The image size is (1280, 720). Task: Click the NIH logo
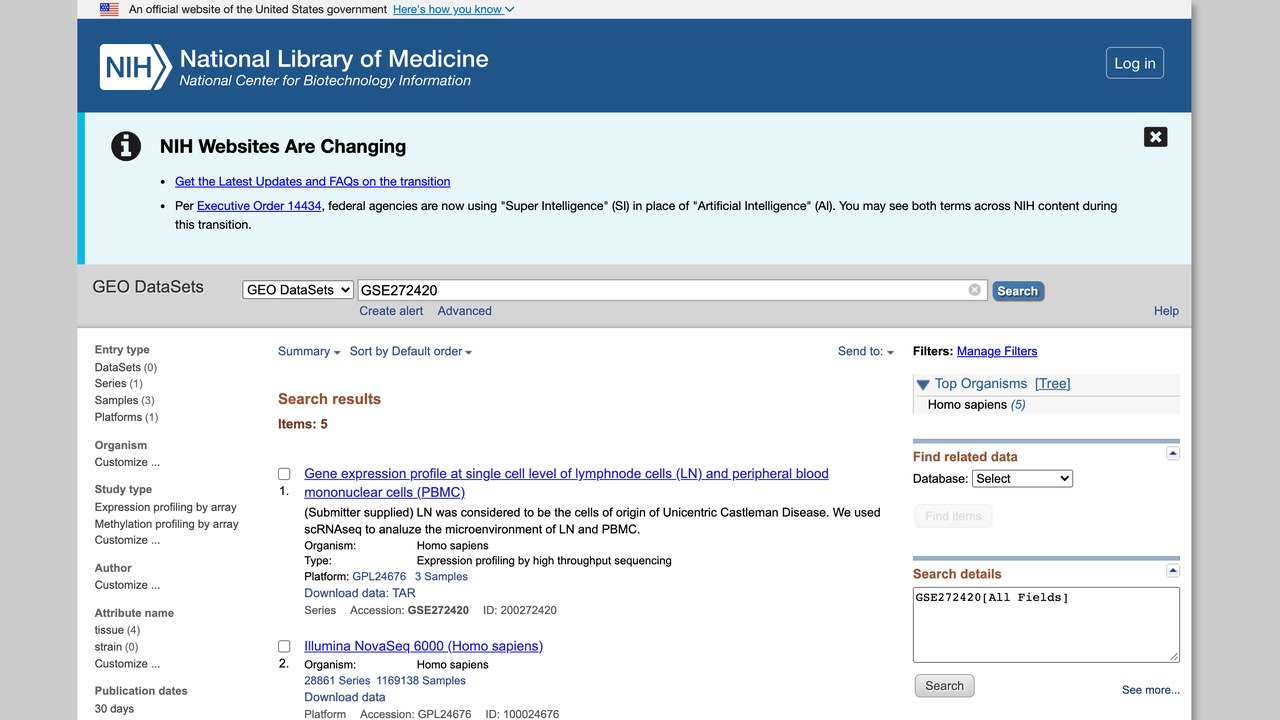[136, 67]
